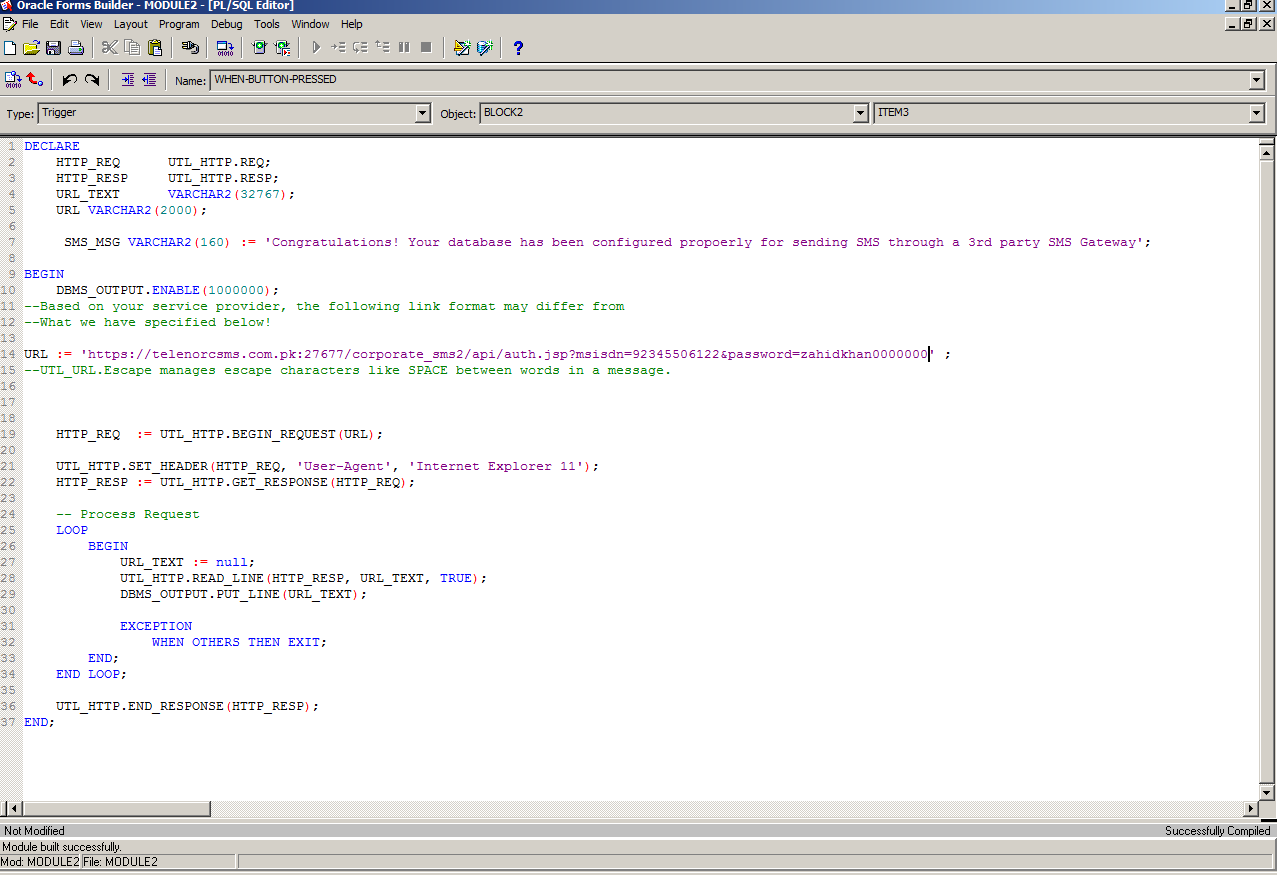Revert changes with the red arrow icon
1277x875 pixels.
[x=35, y=79]
